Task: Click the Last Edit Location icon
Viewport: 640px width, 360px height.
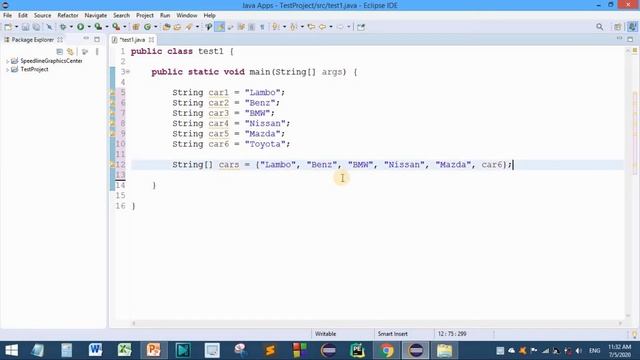Action: [311, 27]
